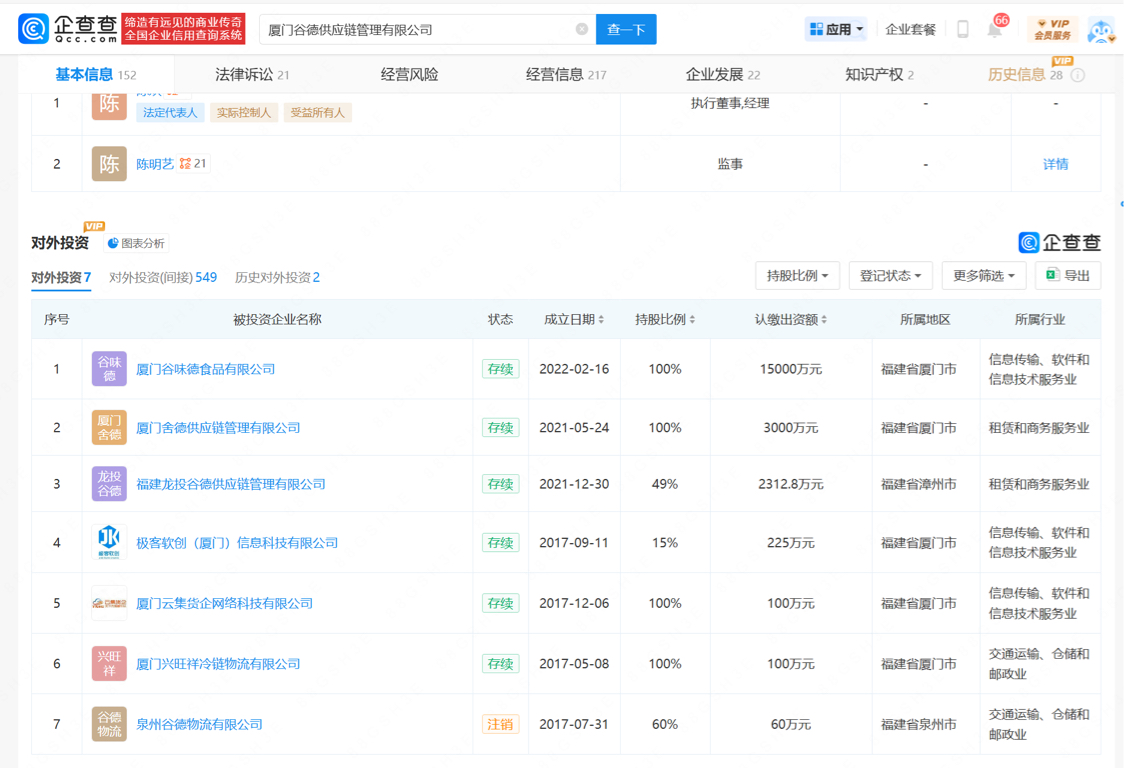Click the 2017-09-11 date cell
This screenshot has width=1124, height=768.
point(574,543)
